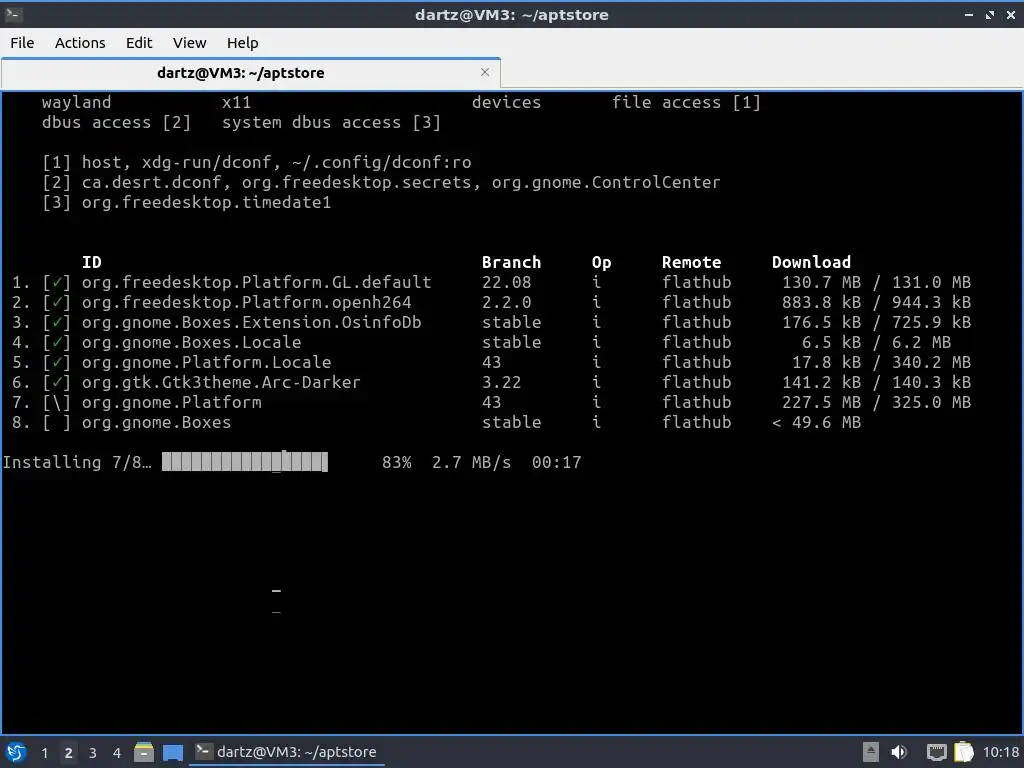The image size is (1024, 768).
Task: Click the checkmark for org.gtk.Gtk3theme.Arc-Darker
Action: point(57,382)
